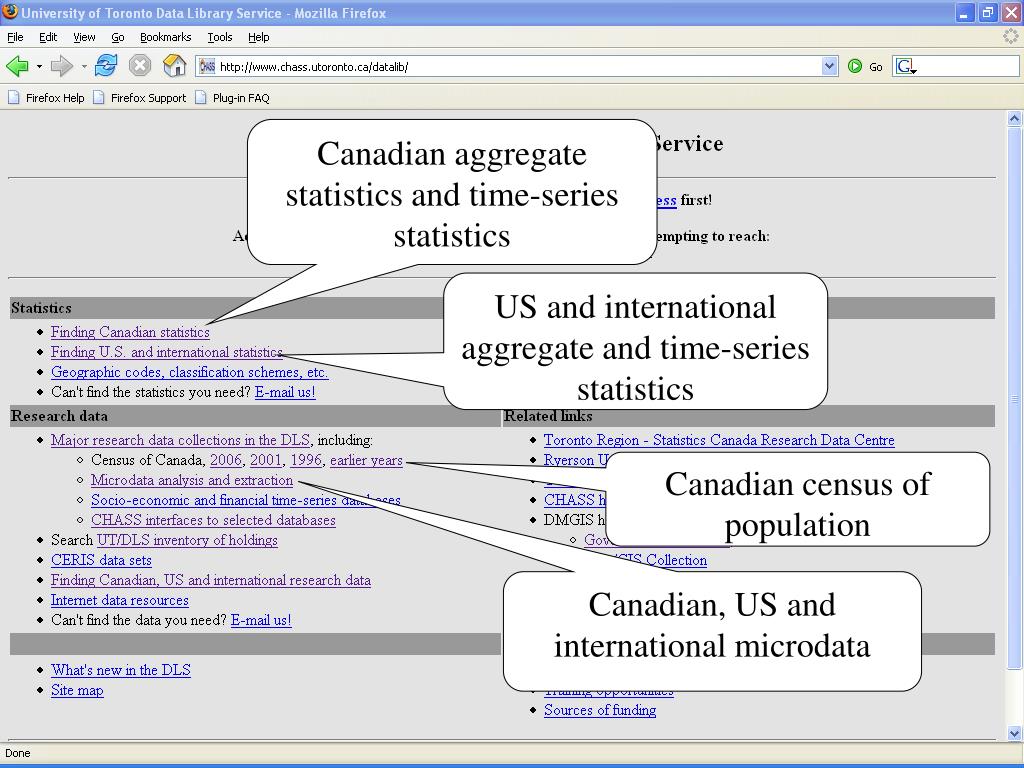Image resolution: width=1024 pixels, height=768 pixels.
Task: Click the scrollbar down arrow
Action: coord(1014,733)
